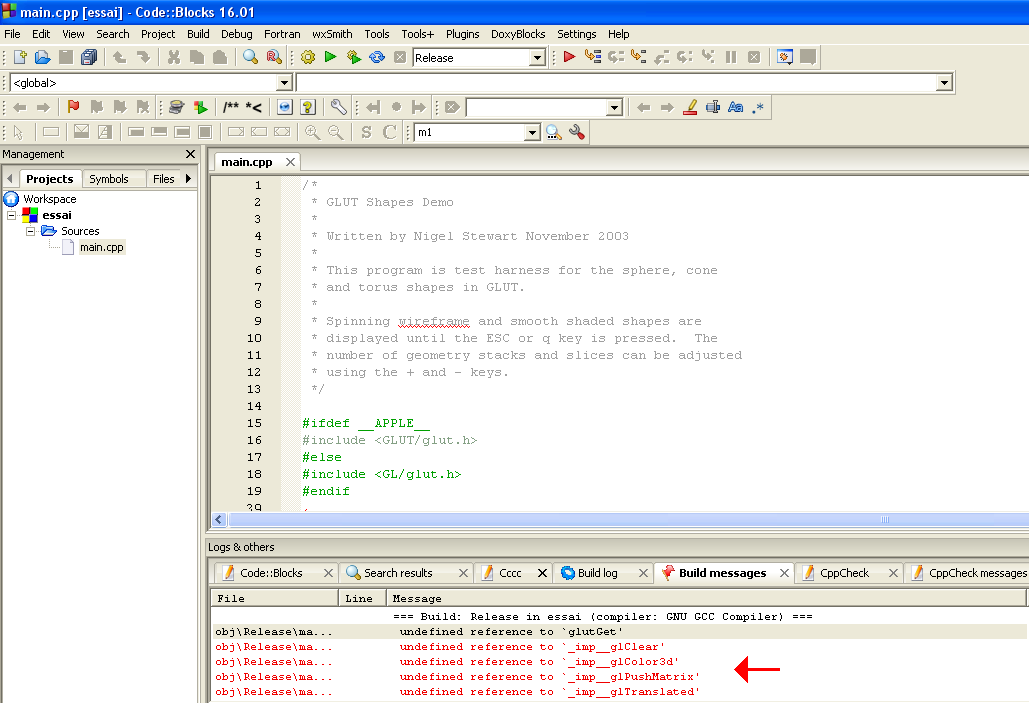Image resolution: width=1029 pixels, height=703 pixels.
Task: Close the main.cpp editor tab
Action: [x=290, y=162]
